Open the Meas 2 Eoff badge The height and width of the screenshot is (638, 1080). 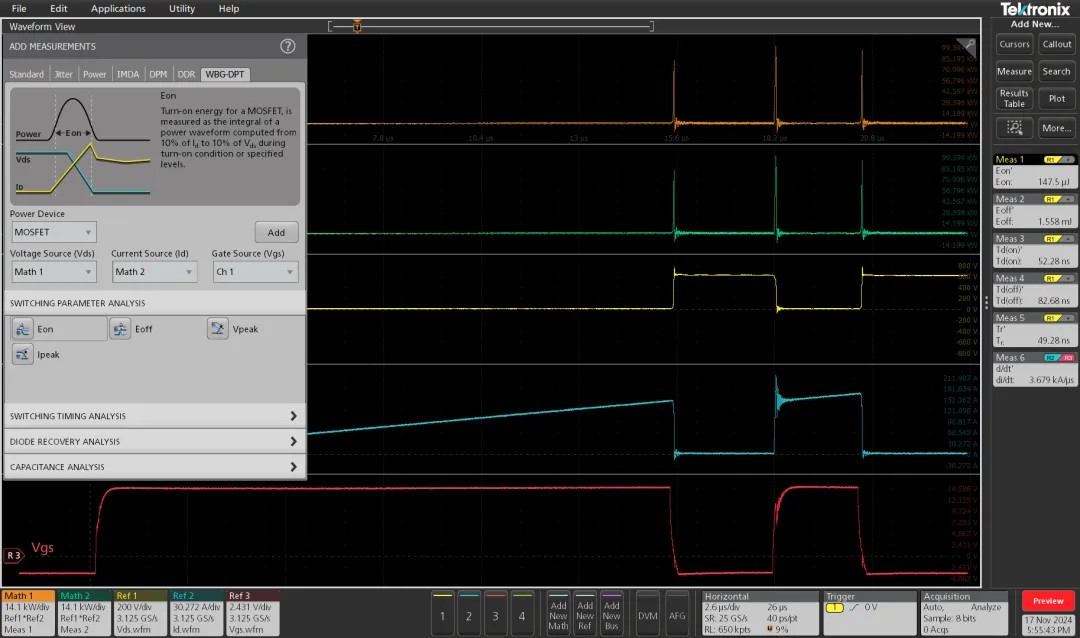point(1034,211)
